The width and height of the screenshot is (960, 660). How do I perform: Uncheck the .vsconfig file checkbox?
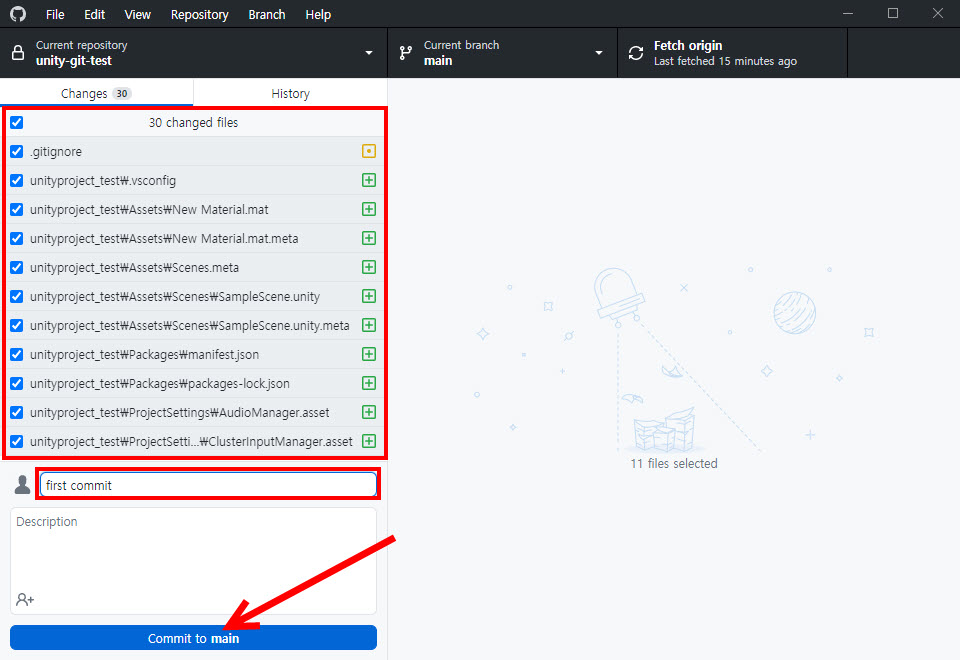tap(17, 181)
